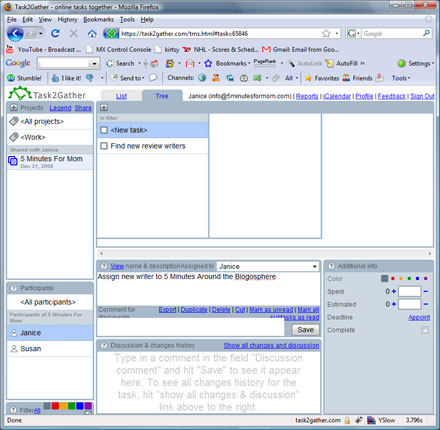Click the Duplicate task link
Image resolution: width=440 pixels, height=430 pixels.
click(x=194, y=310)
